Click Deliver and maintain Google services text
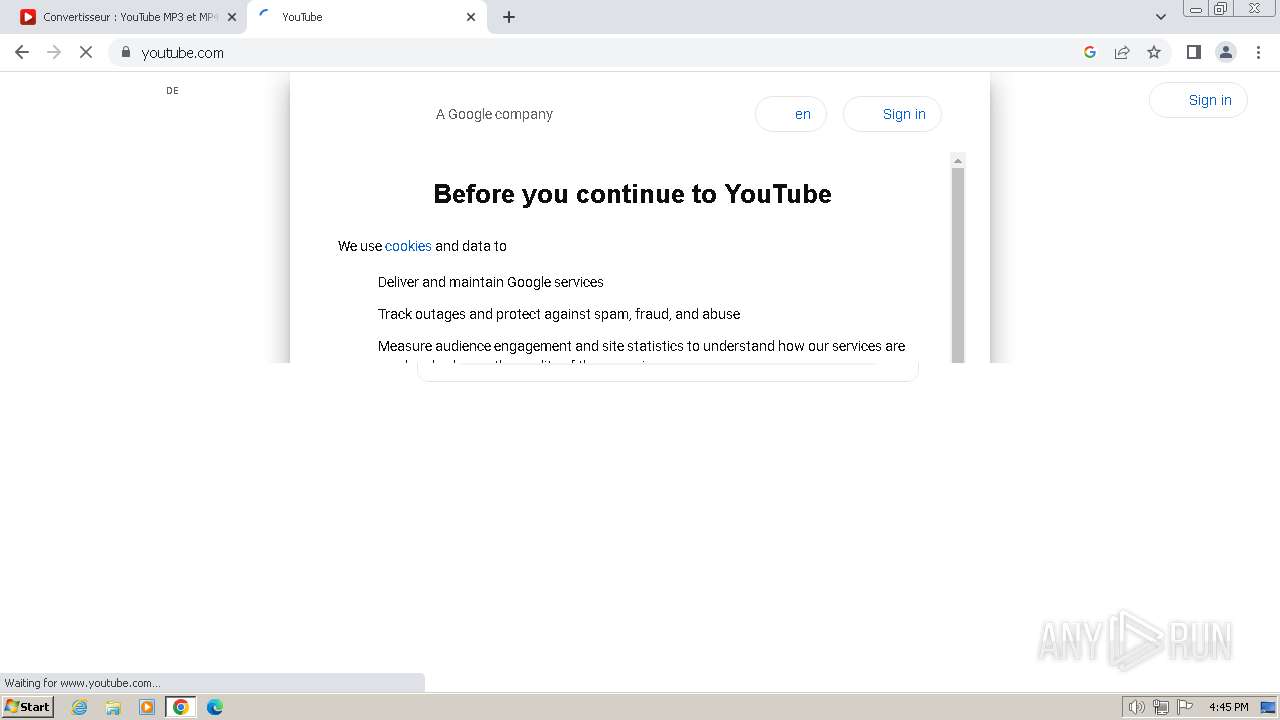The height and width of the screenshot is (720, 1280). pyautogui.click(x=491, y=282)
